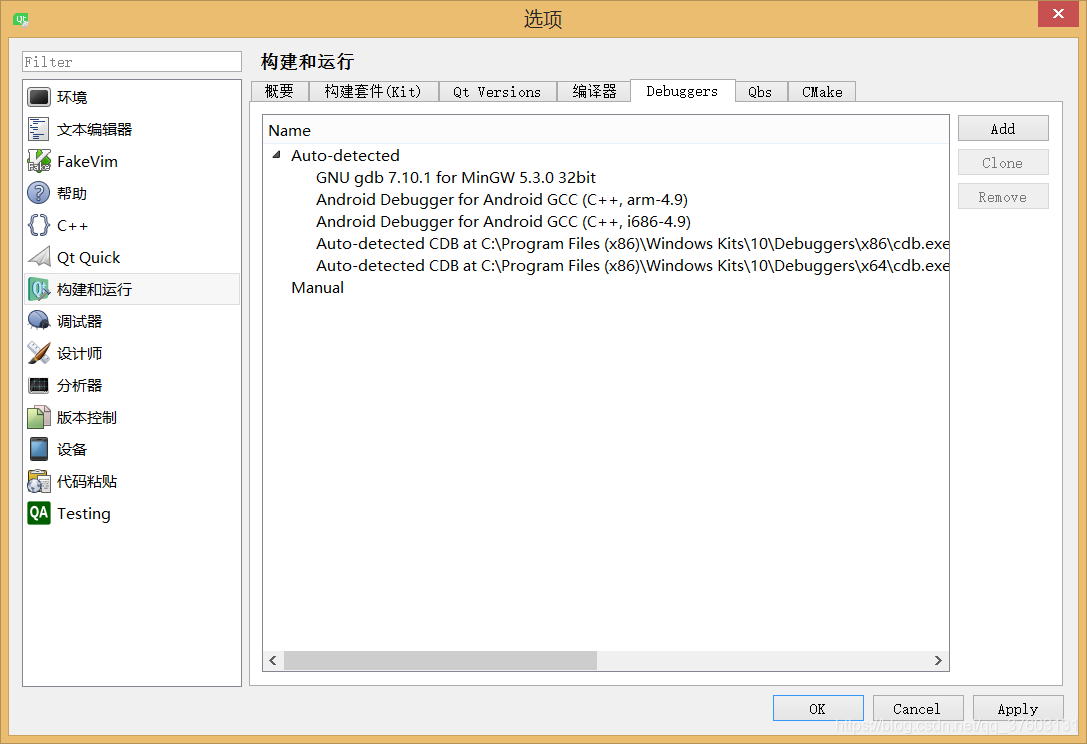The width and height of the screenshot is (1087, 744).
Task: Confirm with the OK button
Action: pos(818,708)
